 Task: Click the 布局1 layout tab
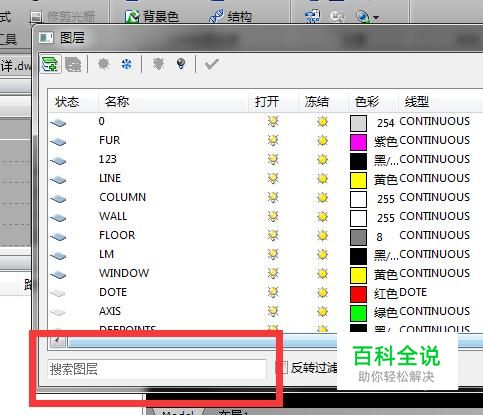pos(233,412)
